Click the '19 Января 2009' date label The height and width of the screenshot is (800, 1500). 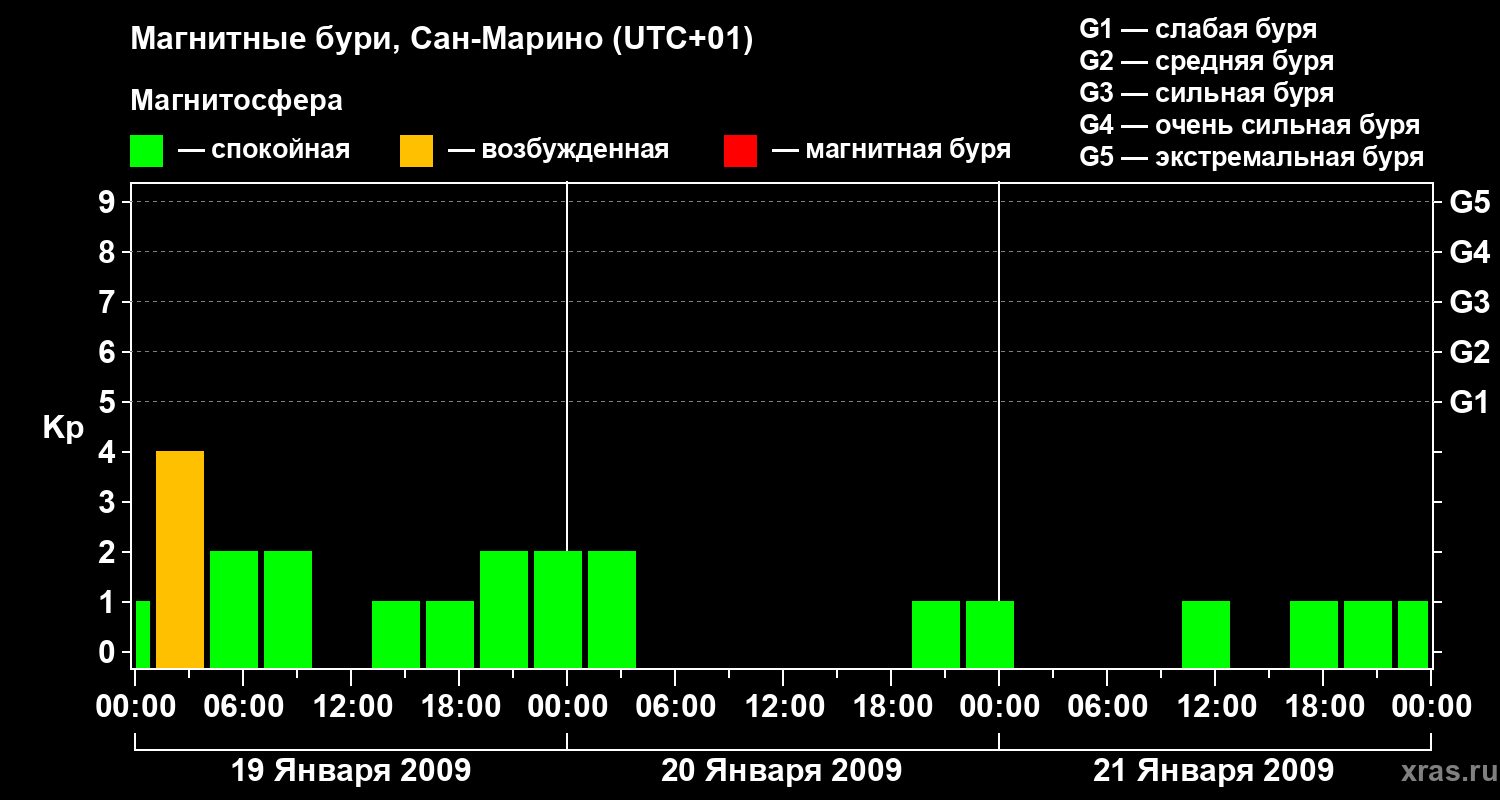tap(351, 771)
